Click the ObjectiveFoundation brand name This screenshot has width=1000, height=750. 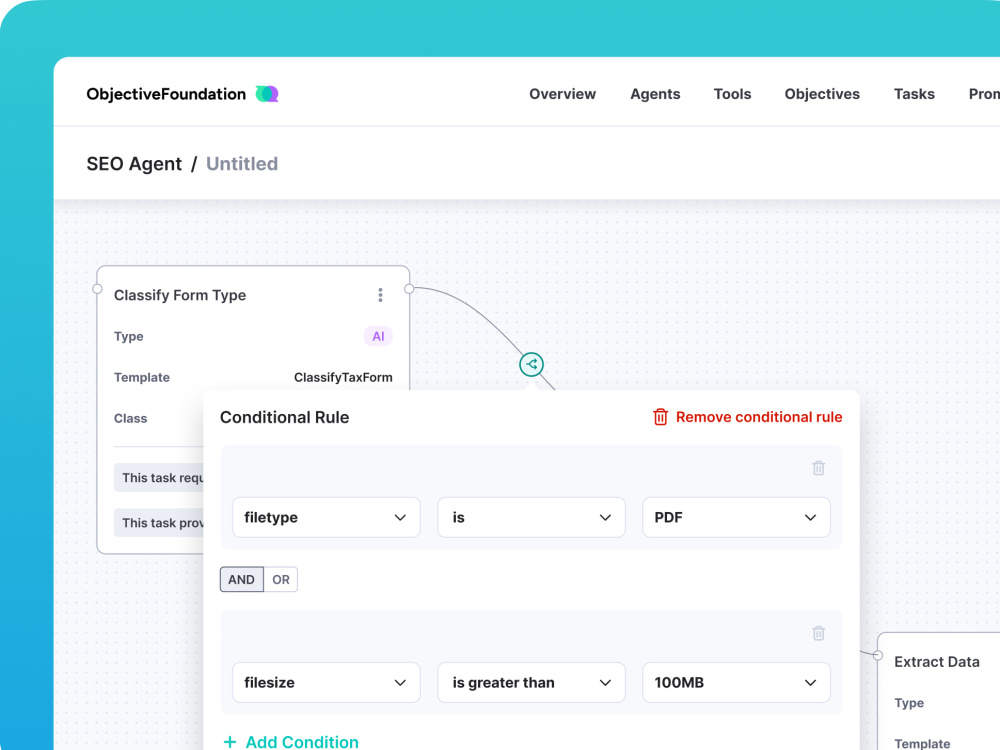pyautogui.click(x=166, y=94)
